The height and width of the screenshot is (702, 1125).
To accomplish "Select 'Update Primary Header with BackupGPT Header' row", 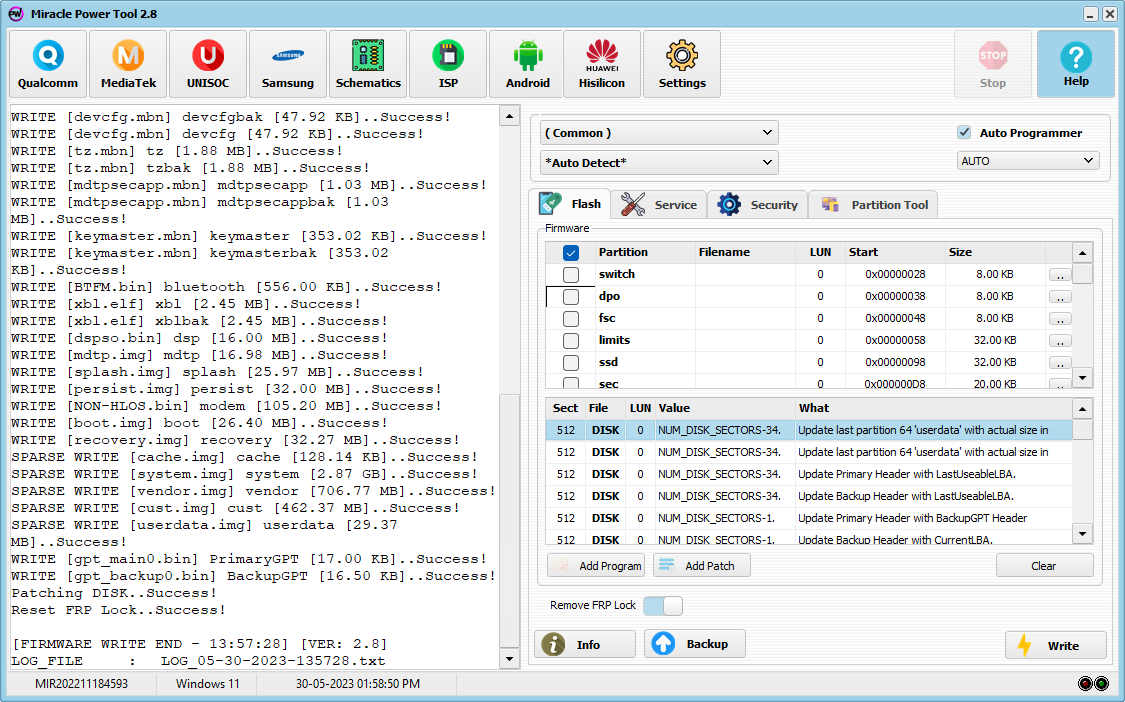I will tap(809, 518).
